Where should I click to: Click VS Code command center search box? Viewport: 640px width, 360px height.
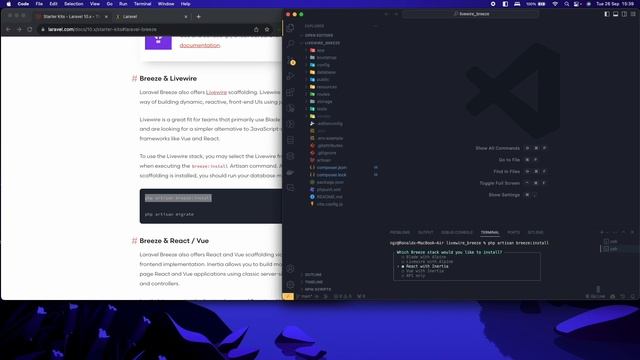(x=470, y=14)
